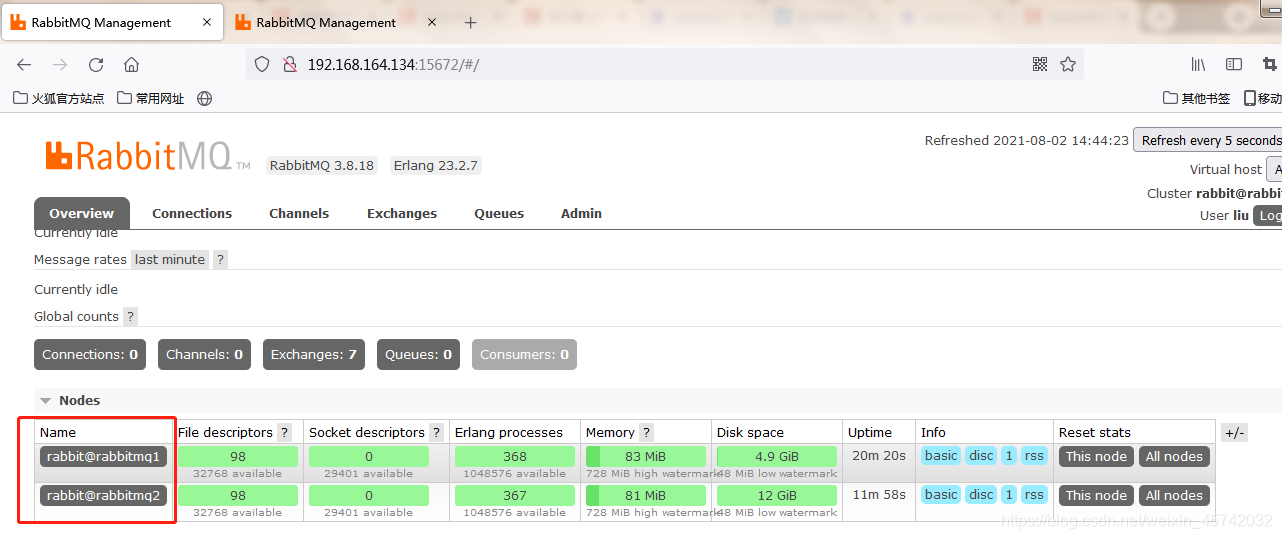The image size is (1282, 539).
Task: Click the shield tracking protection icon
Action: 262,64
